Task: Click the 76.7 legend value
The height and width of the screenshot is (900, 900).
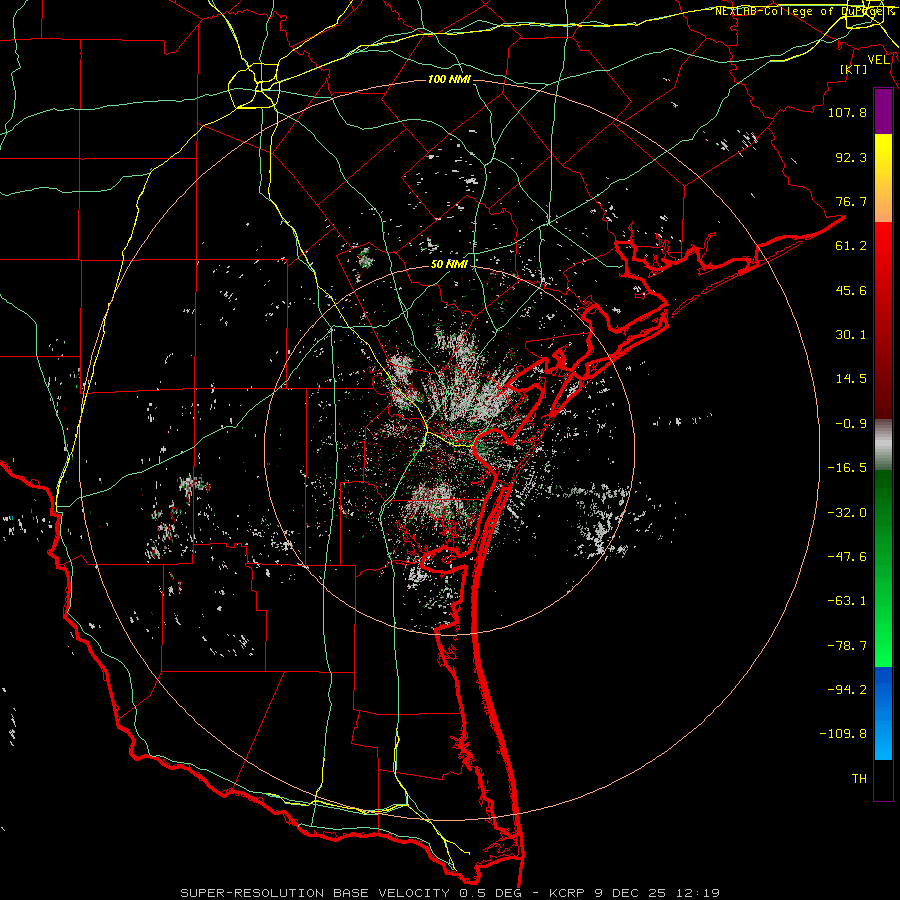Action: tap(851, 201)
